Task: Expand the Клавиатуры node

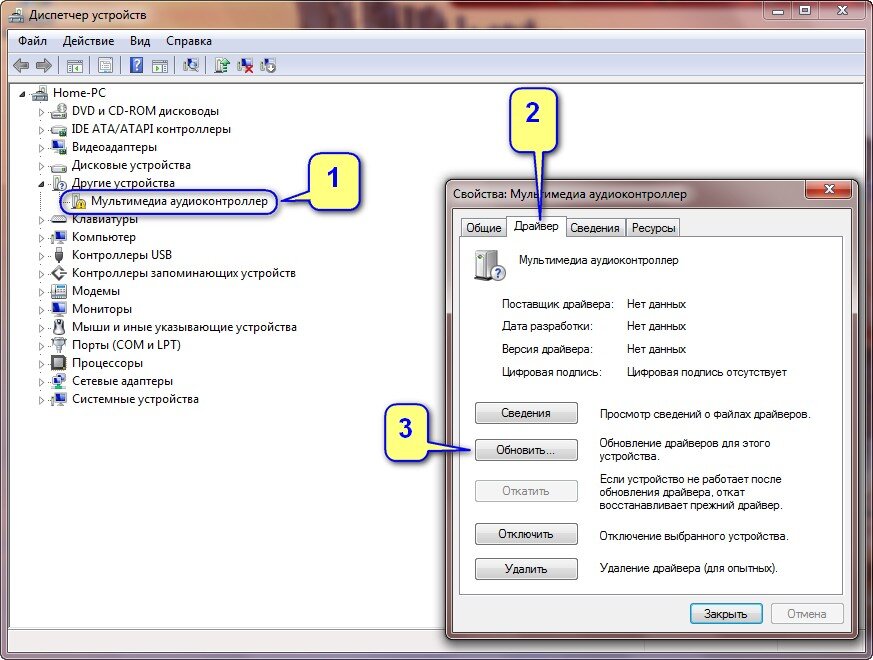Action: click(x=41, y=220)
